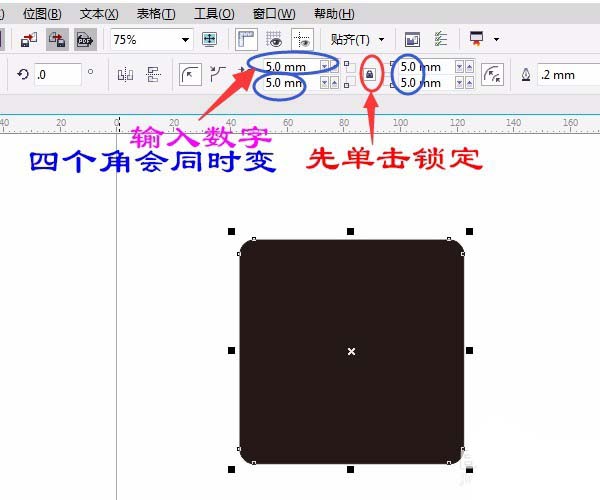Click the mirror vertically icon
Viewport: 600px width, 500px height.
click(x=153, y=75)
